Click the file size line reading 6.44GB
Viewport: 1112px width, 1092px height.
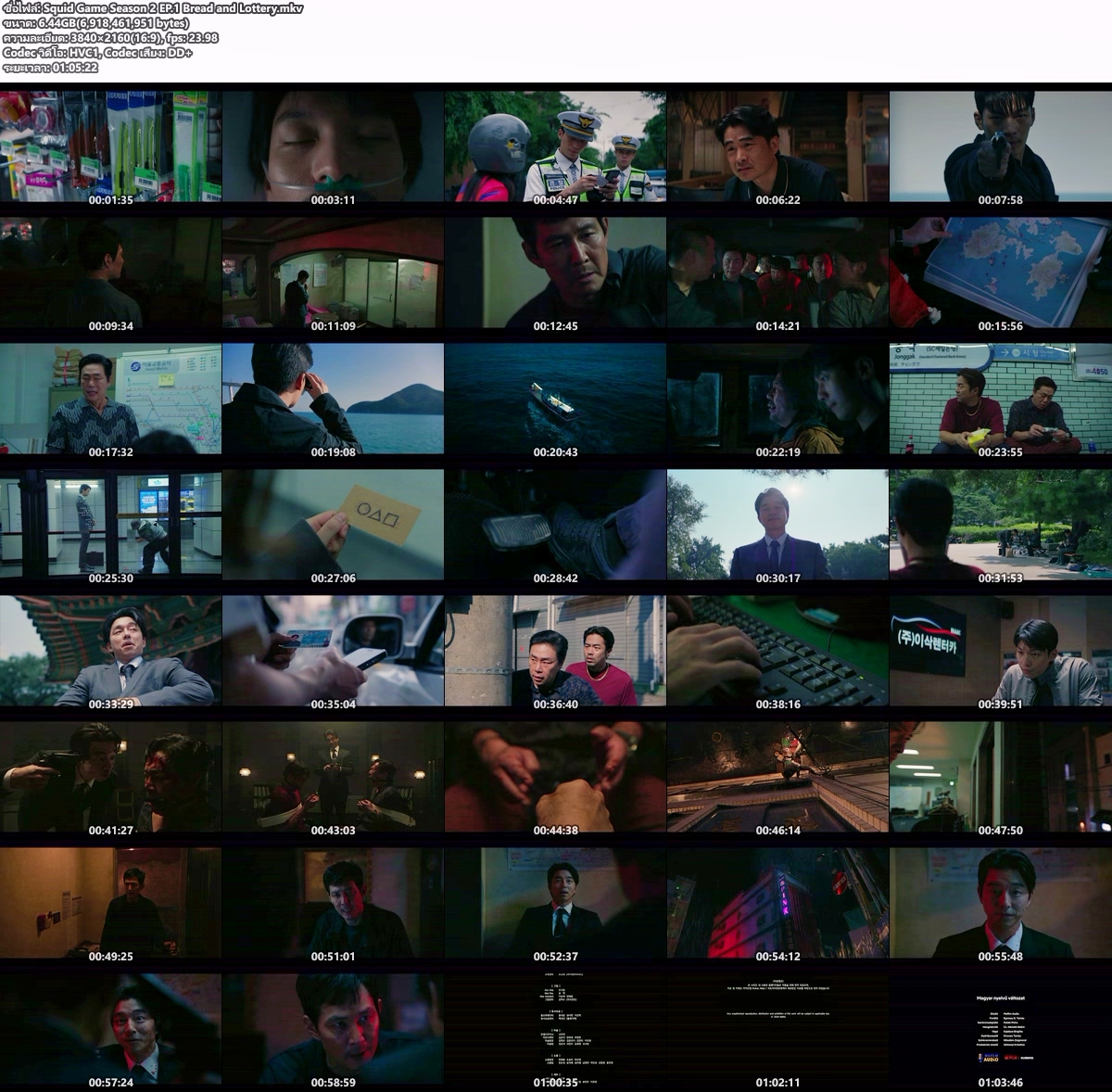point(96,23)
